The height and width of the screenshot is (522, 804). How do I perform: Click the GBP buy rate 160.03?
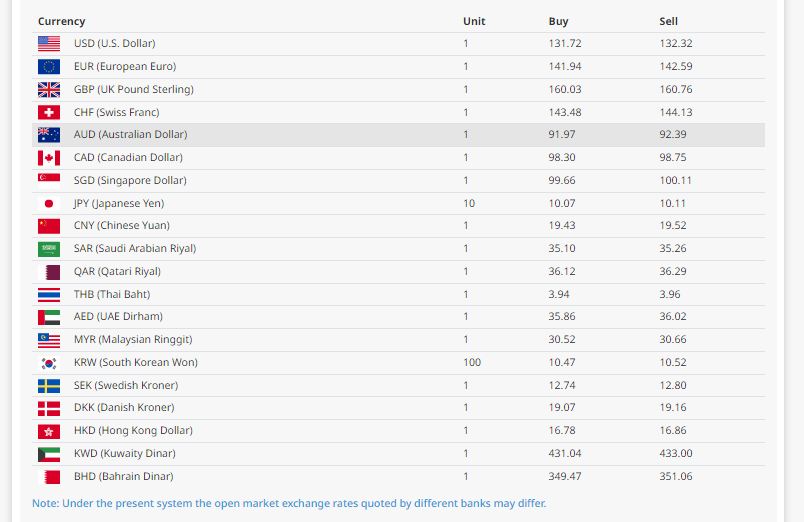tap(565, 90)
